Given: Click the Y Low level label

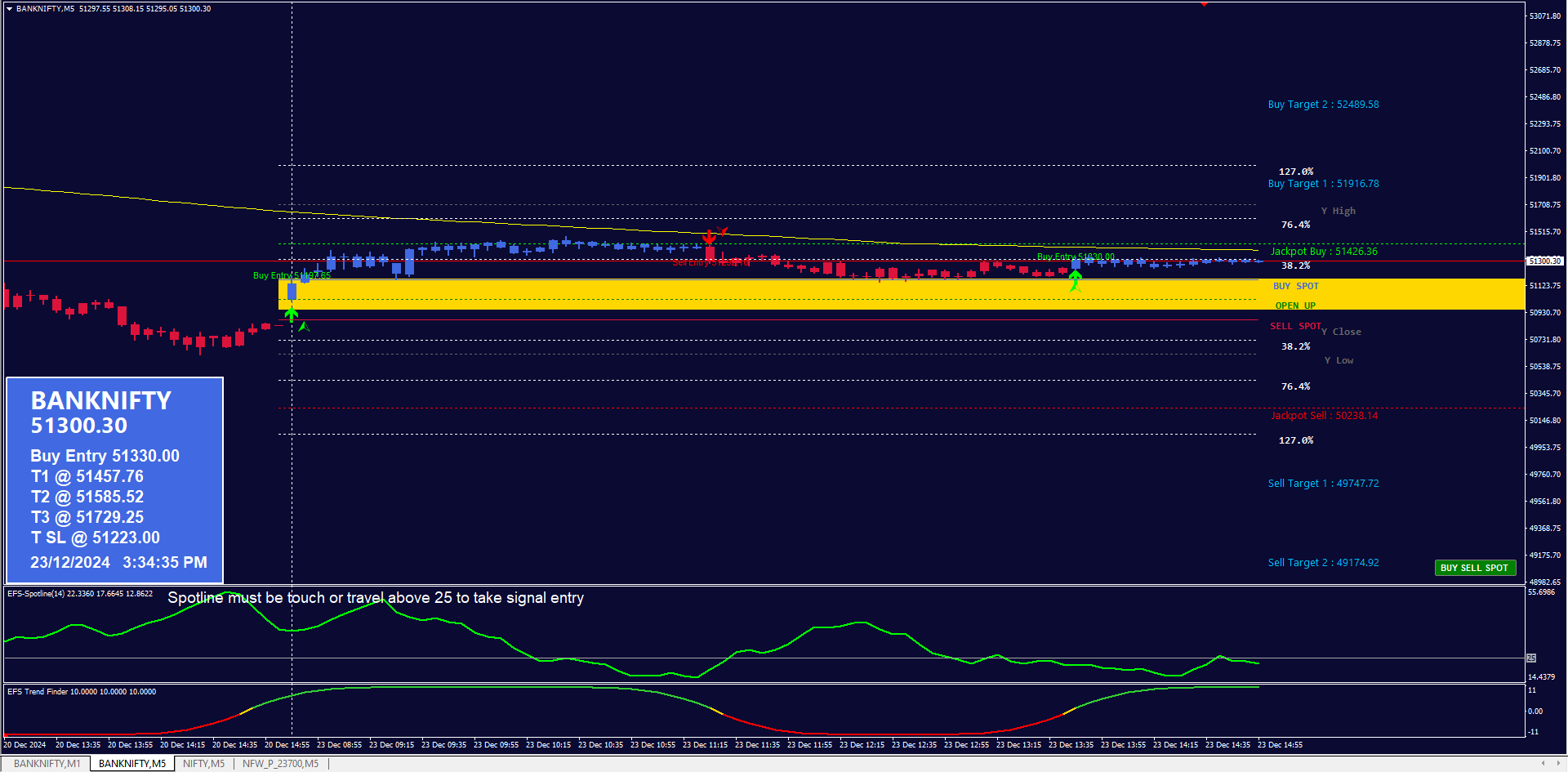Looking at the screenshot, I should (x=1339, y=360).
